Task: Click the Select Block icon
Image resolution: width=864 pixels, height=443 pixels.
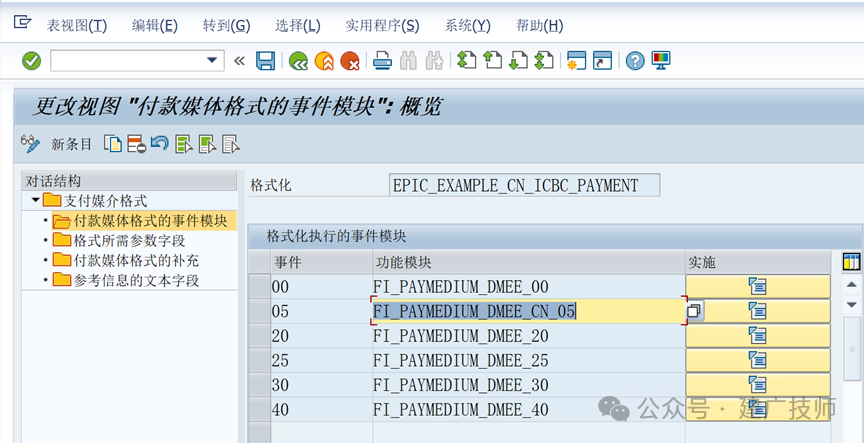Action: pyautogui.click(x=208, y=144)
